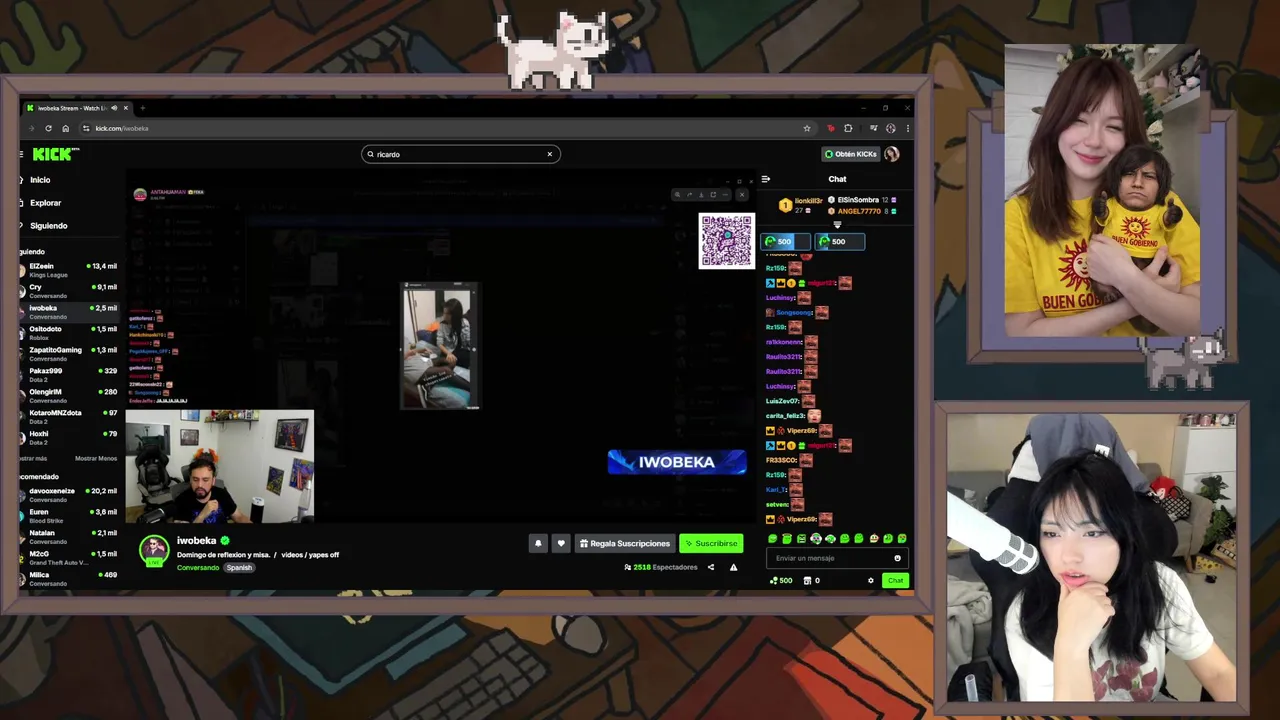Open Hoxhi channel in sidebar

[x=68, y=438]
